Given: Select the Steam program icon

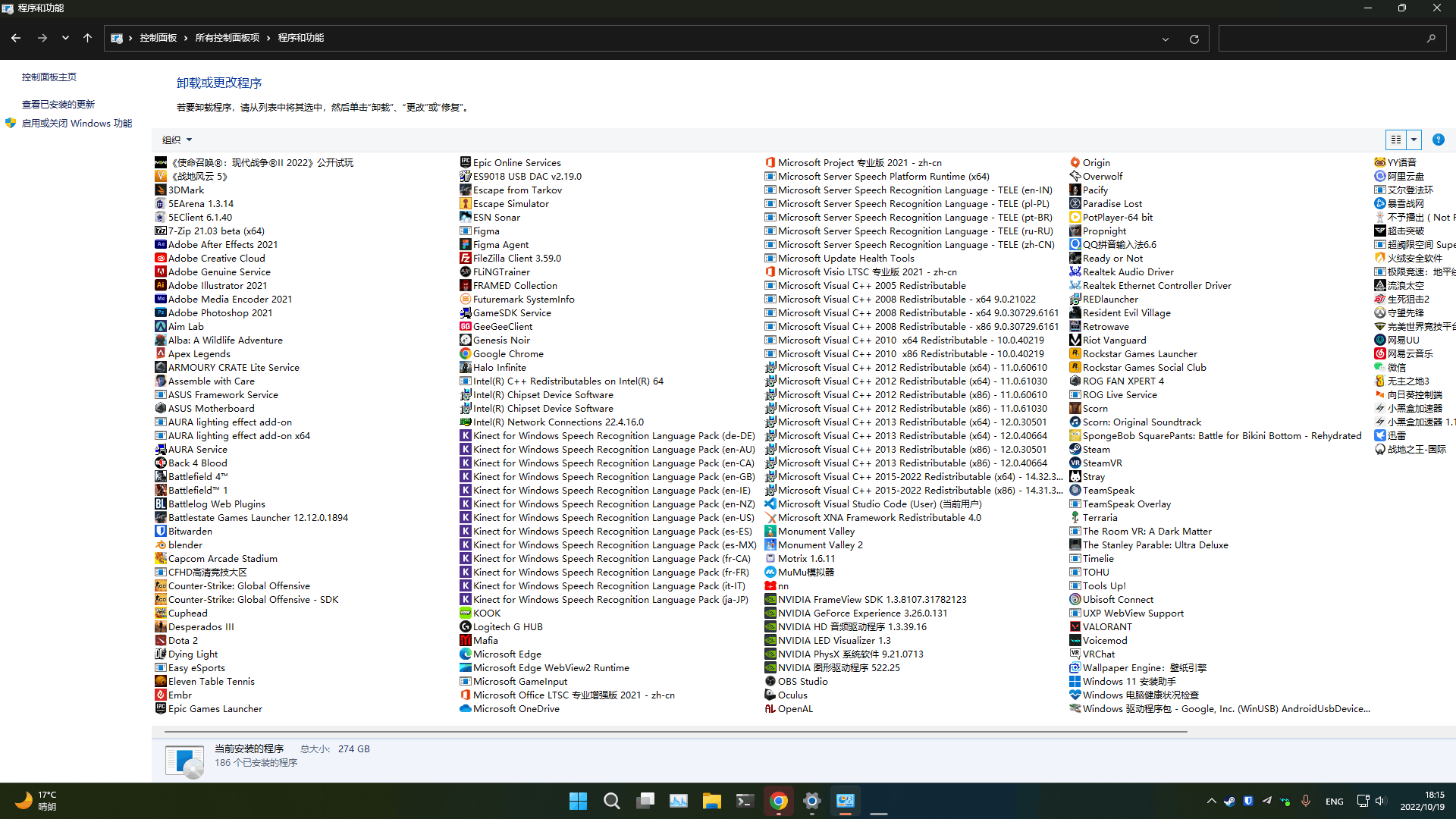Looking at the screenshot, I should pyautogui.click(x=1075, y=450).
